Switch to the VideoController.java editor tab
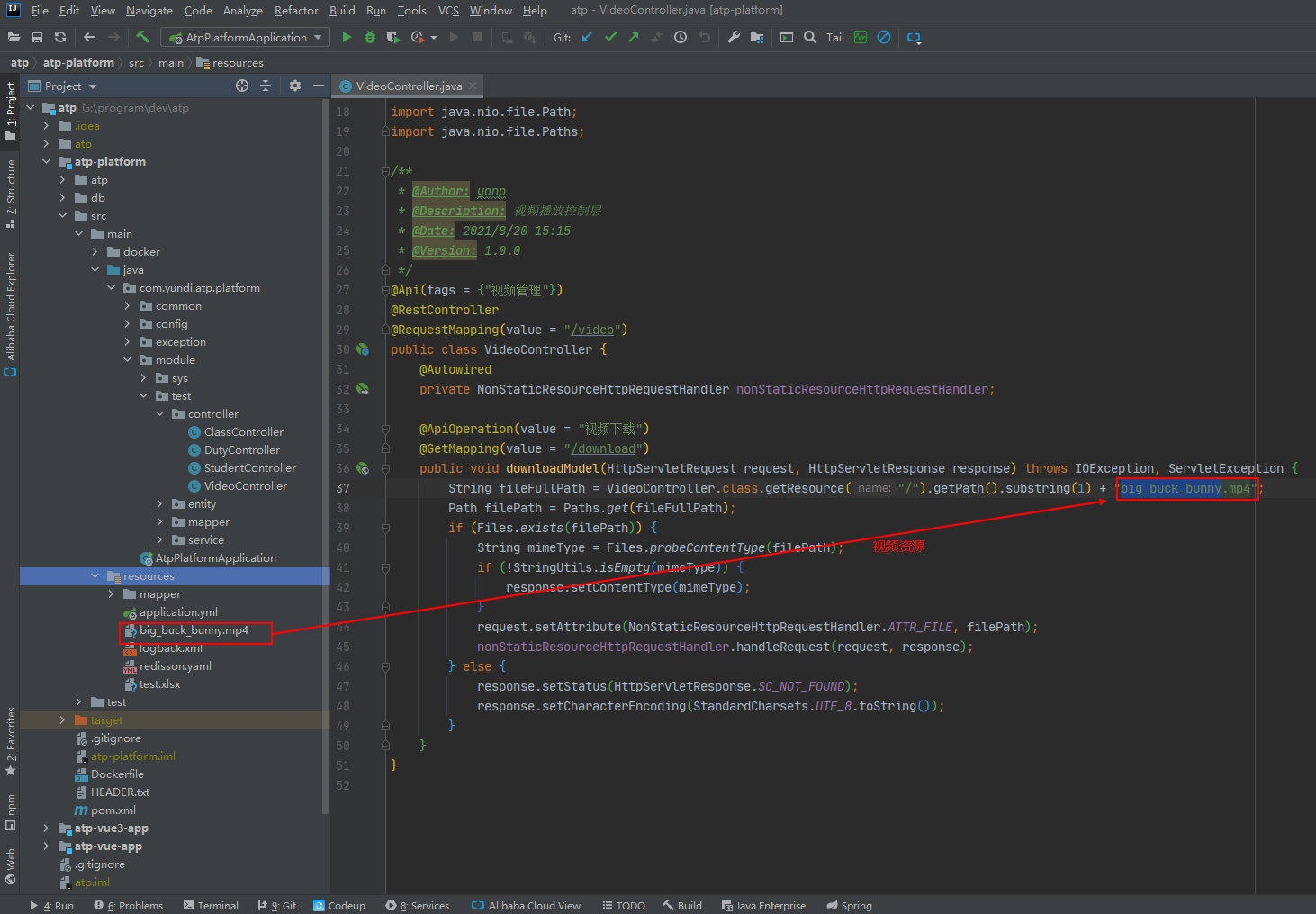Screen dimensions: 1316x914 click(x=408, y=86)
